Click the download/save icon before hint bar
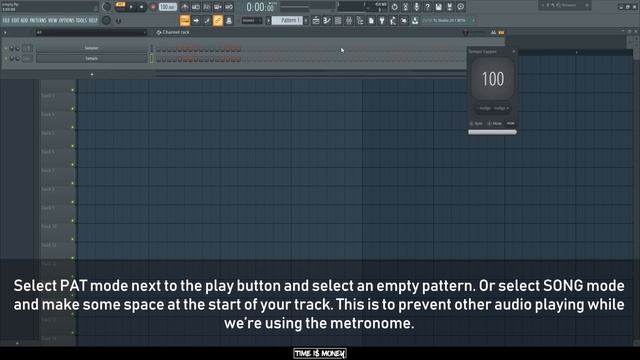This screenshot has height=360, width=640. (x=415, y=20)
